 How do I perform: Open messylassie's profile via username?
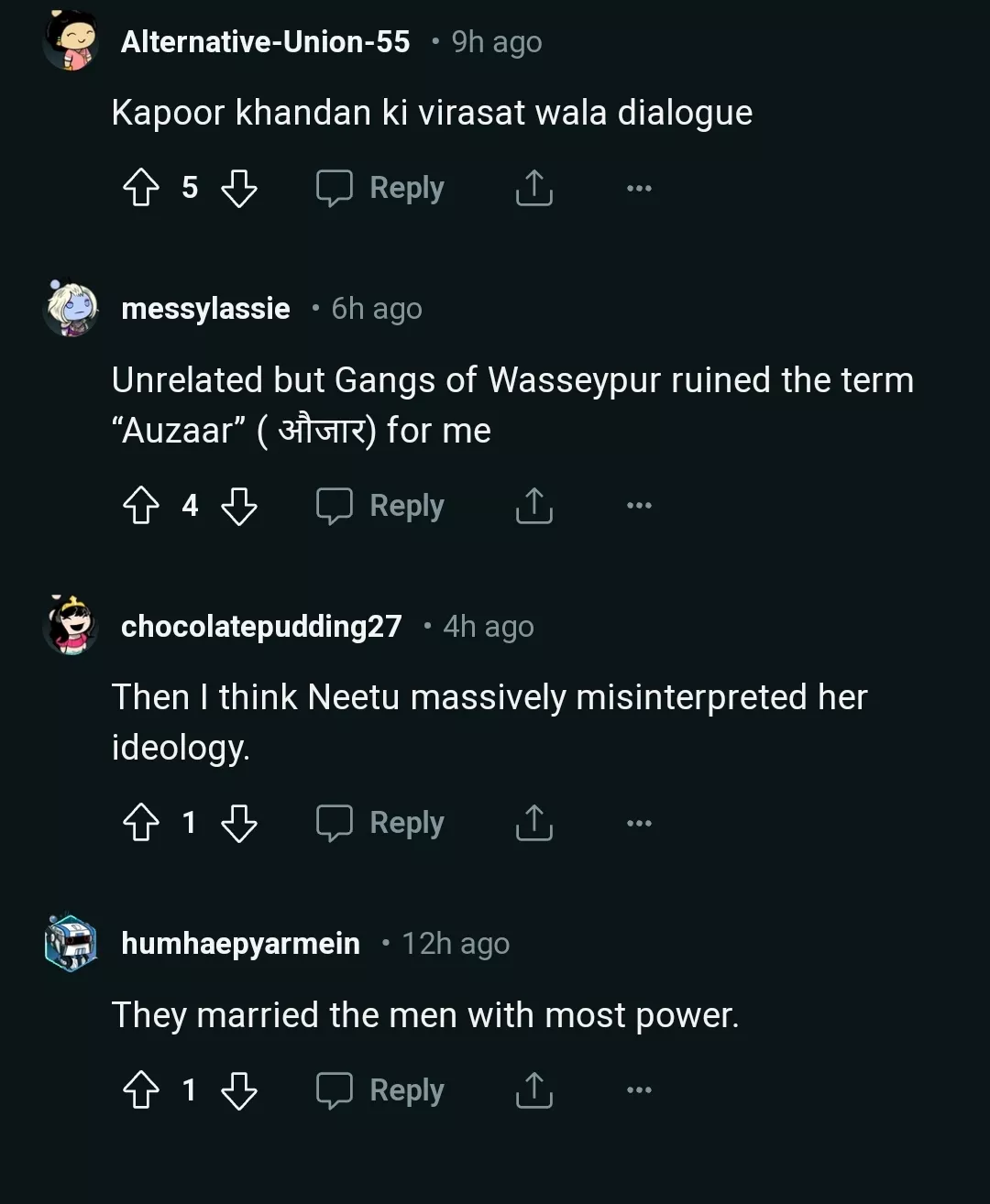tap(205, 309)
